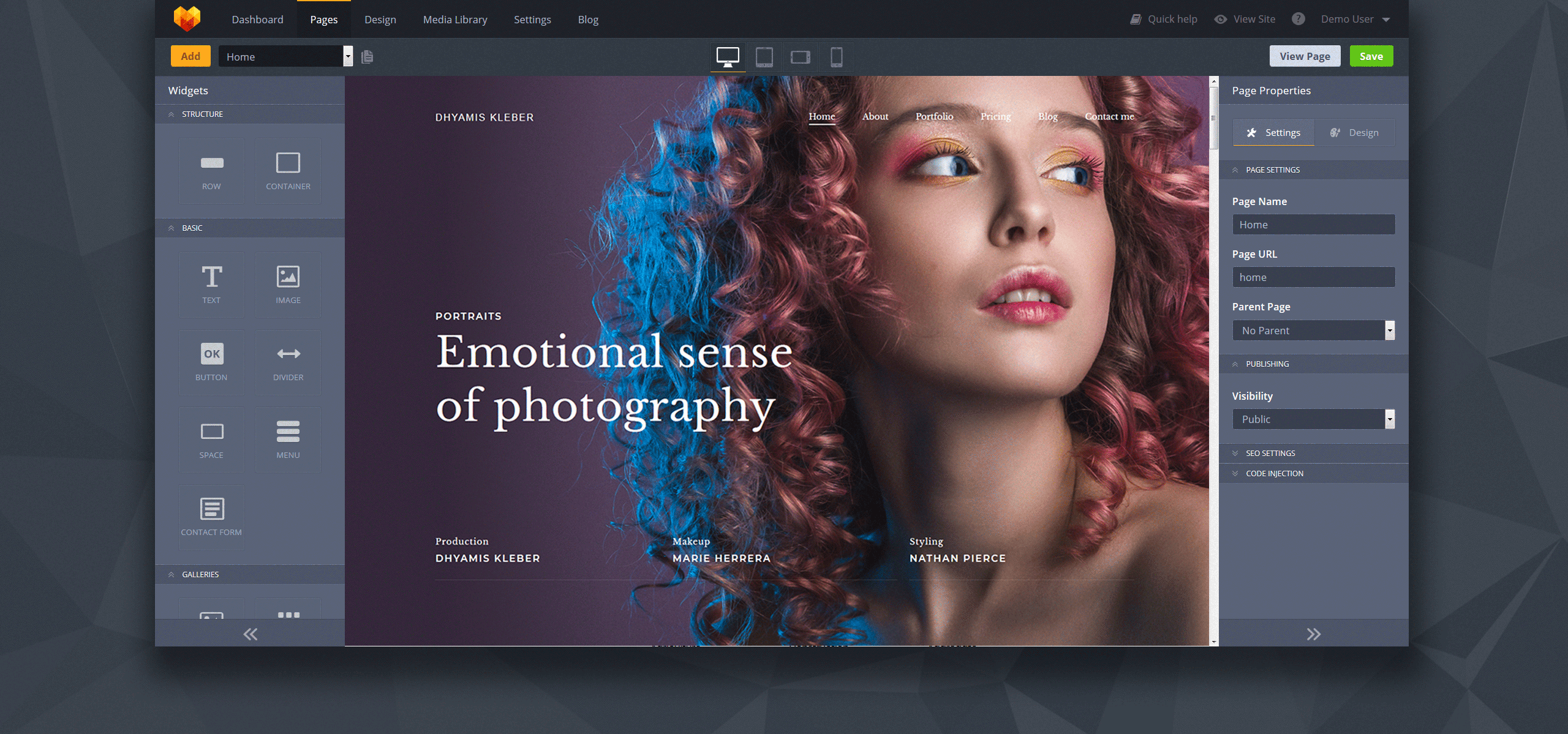Select the MARIE HERRERA makeup credit

click(722, 558)
